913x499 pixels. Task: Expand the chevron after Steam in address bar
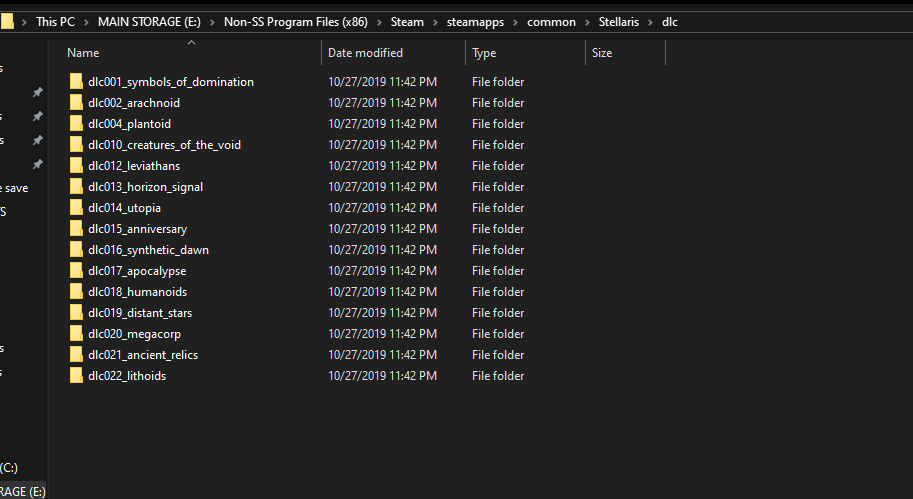click(x=435, y=22)
